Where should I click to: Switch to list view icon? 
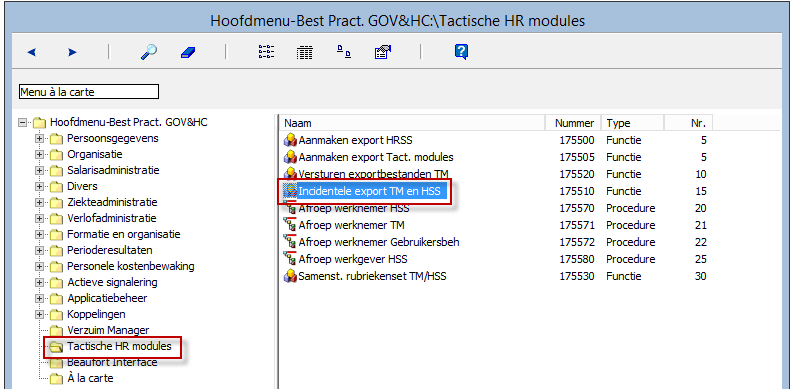click(266, 52)
